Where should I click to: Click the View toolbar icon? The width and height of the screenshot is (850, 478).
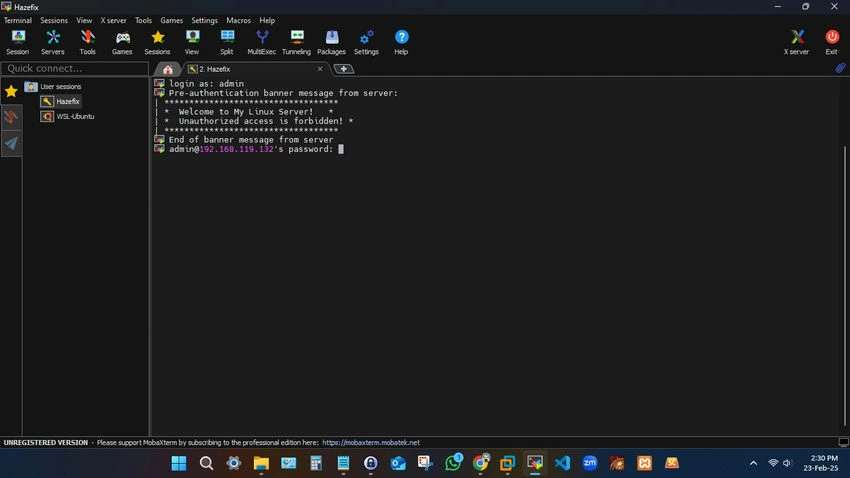click(192, 42)
